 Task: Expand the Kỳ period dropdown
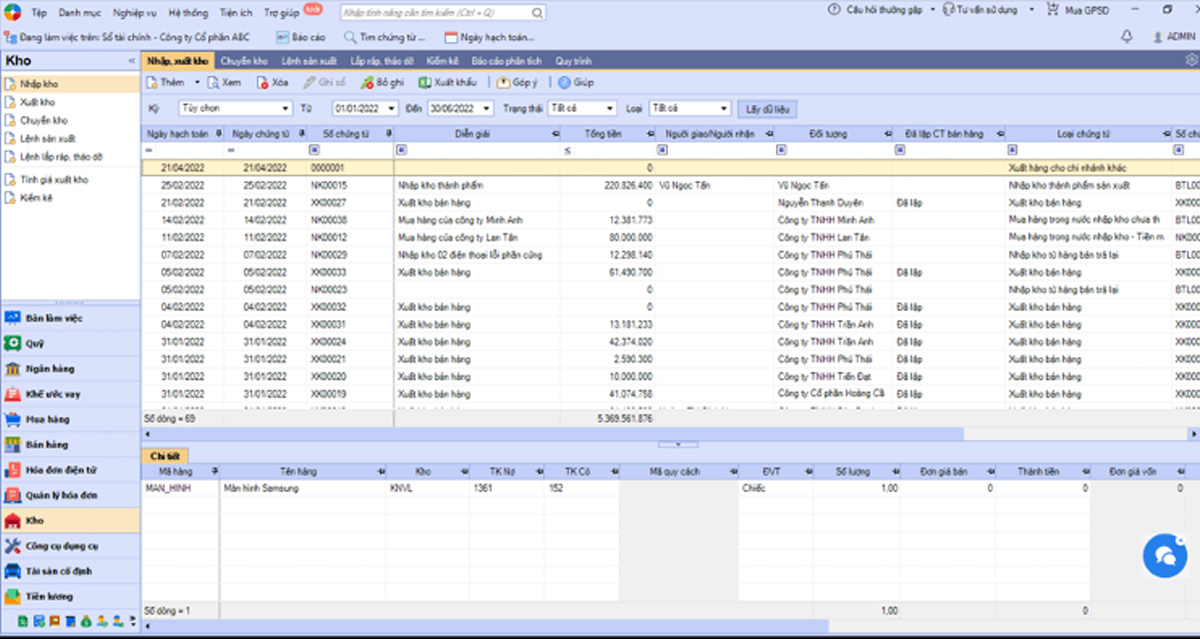286,108
